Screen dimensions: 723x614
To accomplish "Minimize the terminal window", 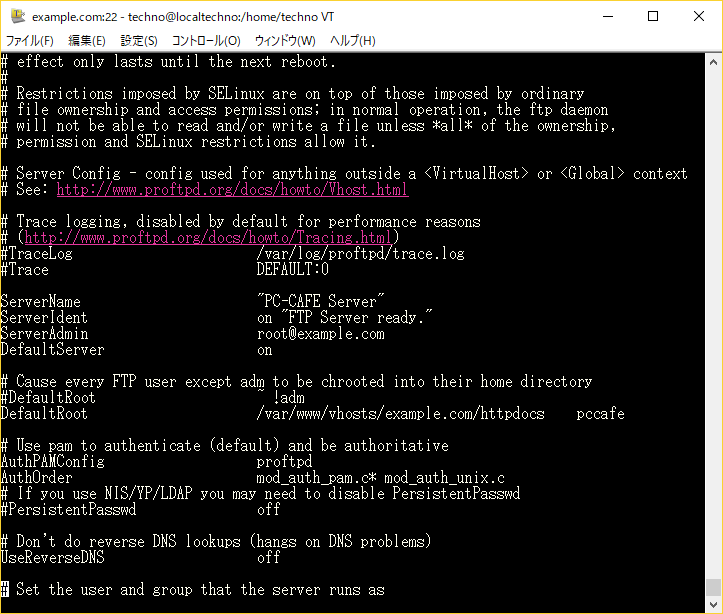I will [608, 17].
